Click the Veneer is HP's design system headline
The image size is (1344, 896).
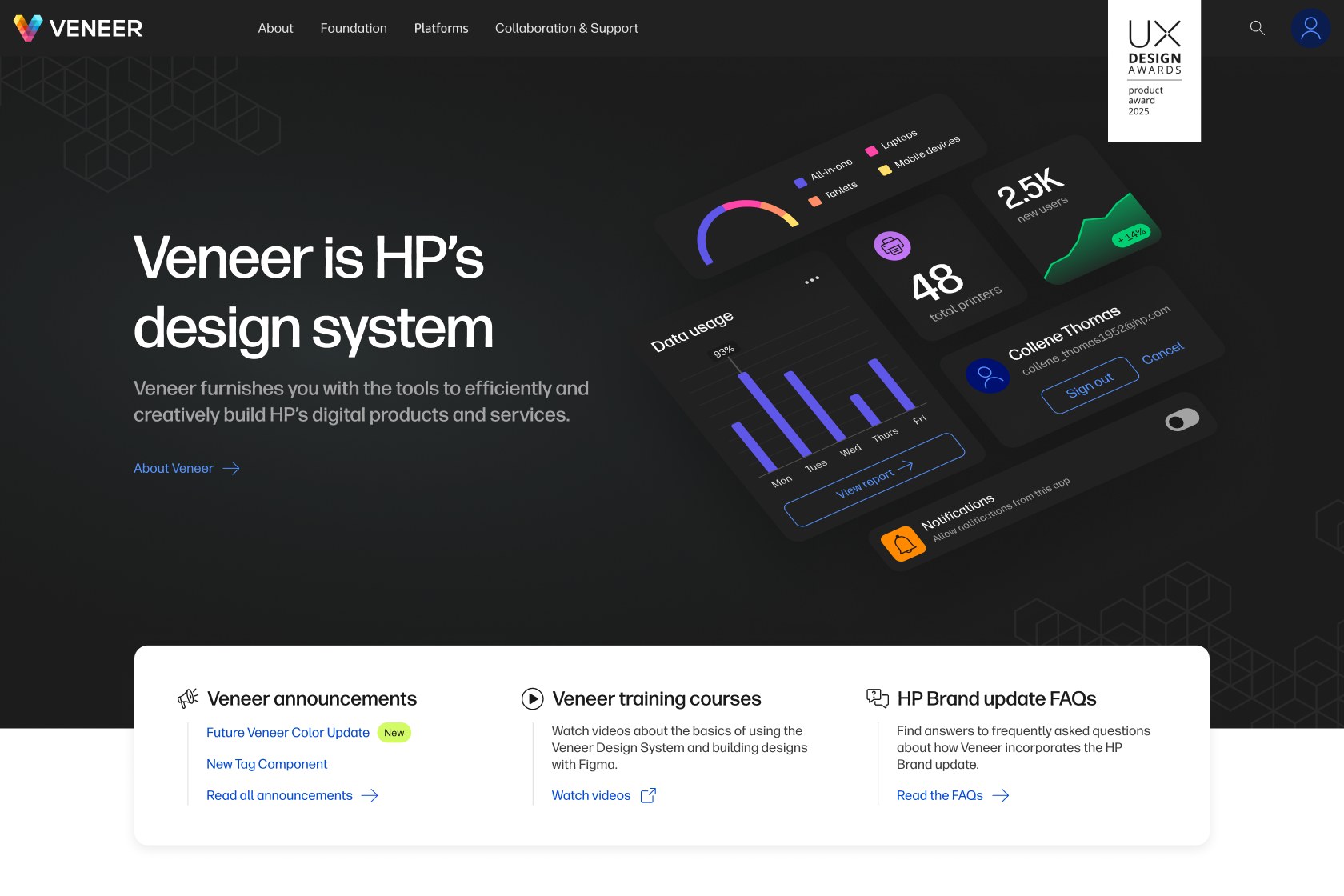coord(313,293)
